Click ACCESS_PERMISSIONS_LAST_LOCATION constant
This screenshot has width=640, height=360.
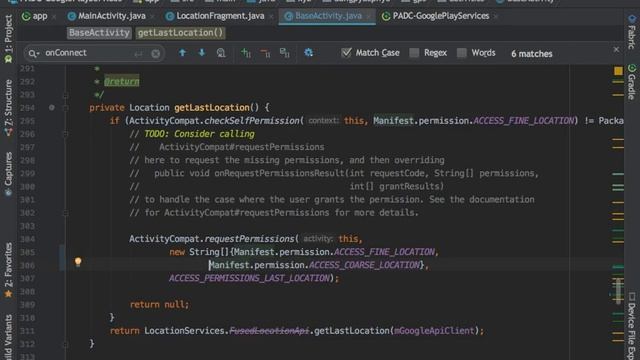point(249,278)
